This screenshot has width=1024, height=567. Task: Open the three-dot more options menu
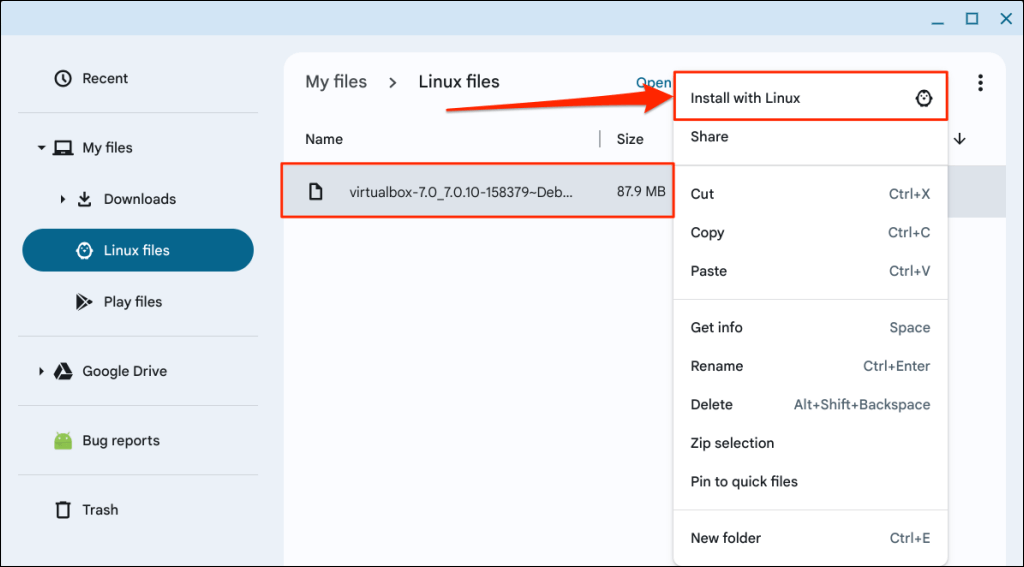point(980,82)
